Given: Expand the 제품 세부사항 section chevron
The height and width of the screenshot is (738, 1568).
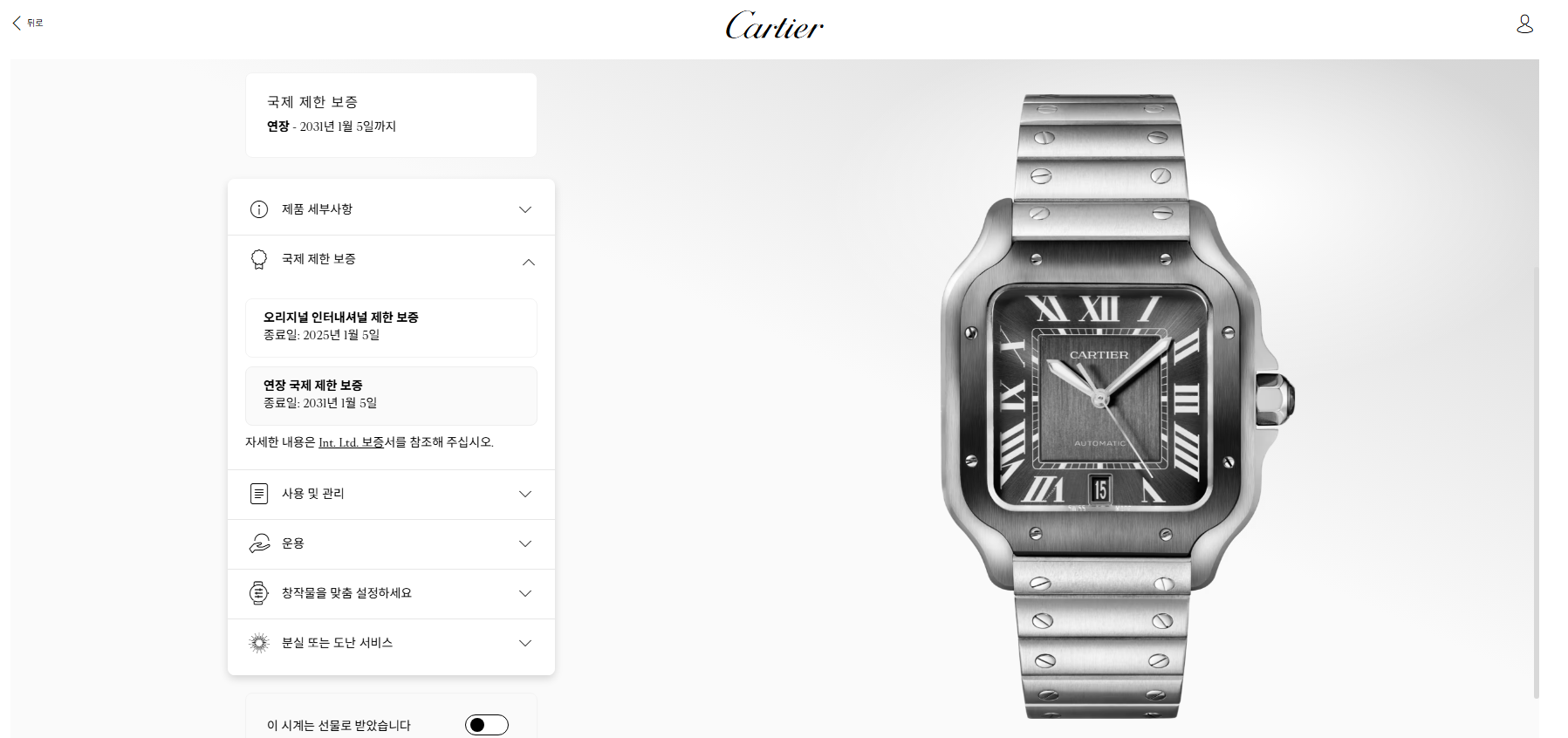Looking at the screenshot, I should click(525, 209).
